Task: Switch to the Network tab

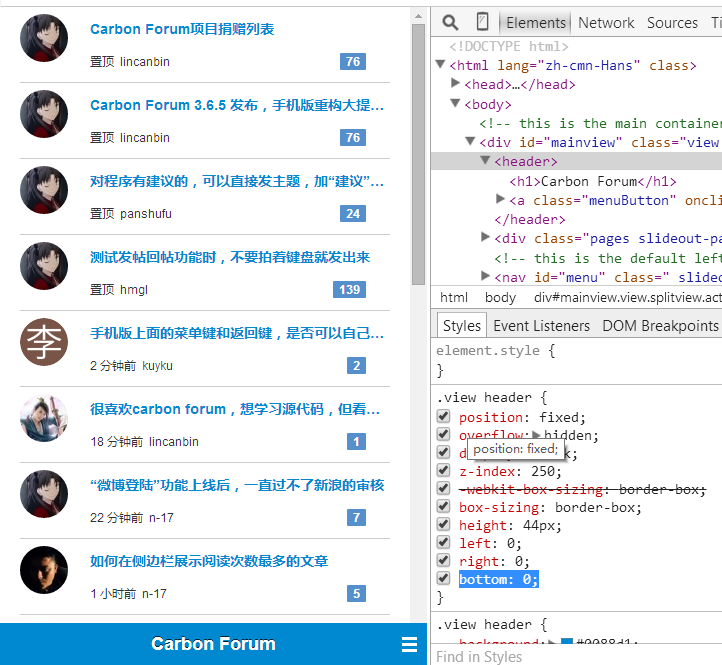Action: click(x=606, y=23)
